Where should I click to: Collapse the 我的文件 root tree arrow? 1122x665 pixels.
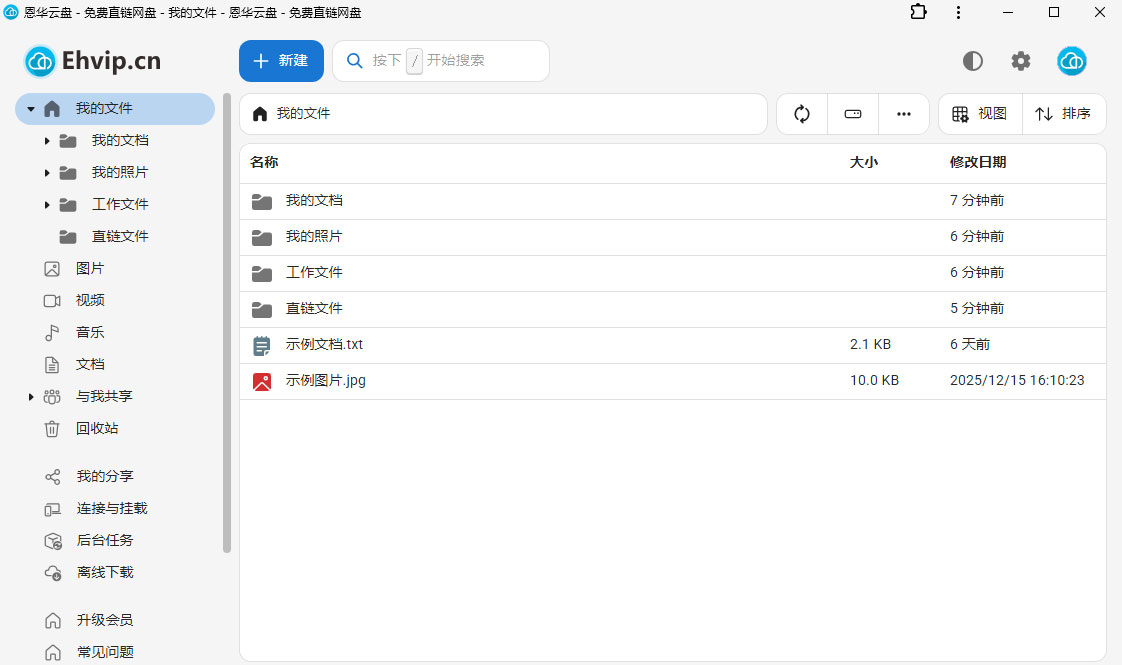point(31,109)
